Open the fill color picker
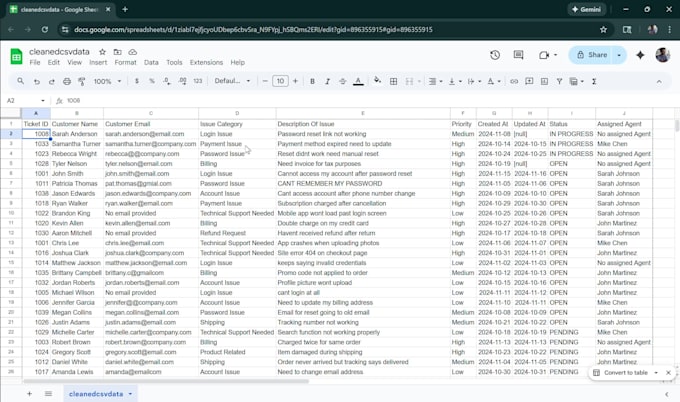Viewport: 680px width, 402px height. click(377, 80)
